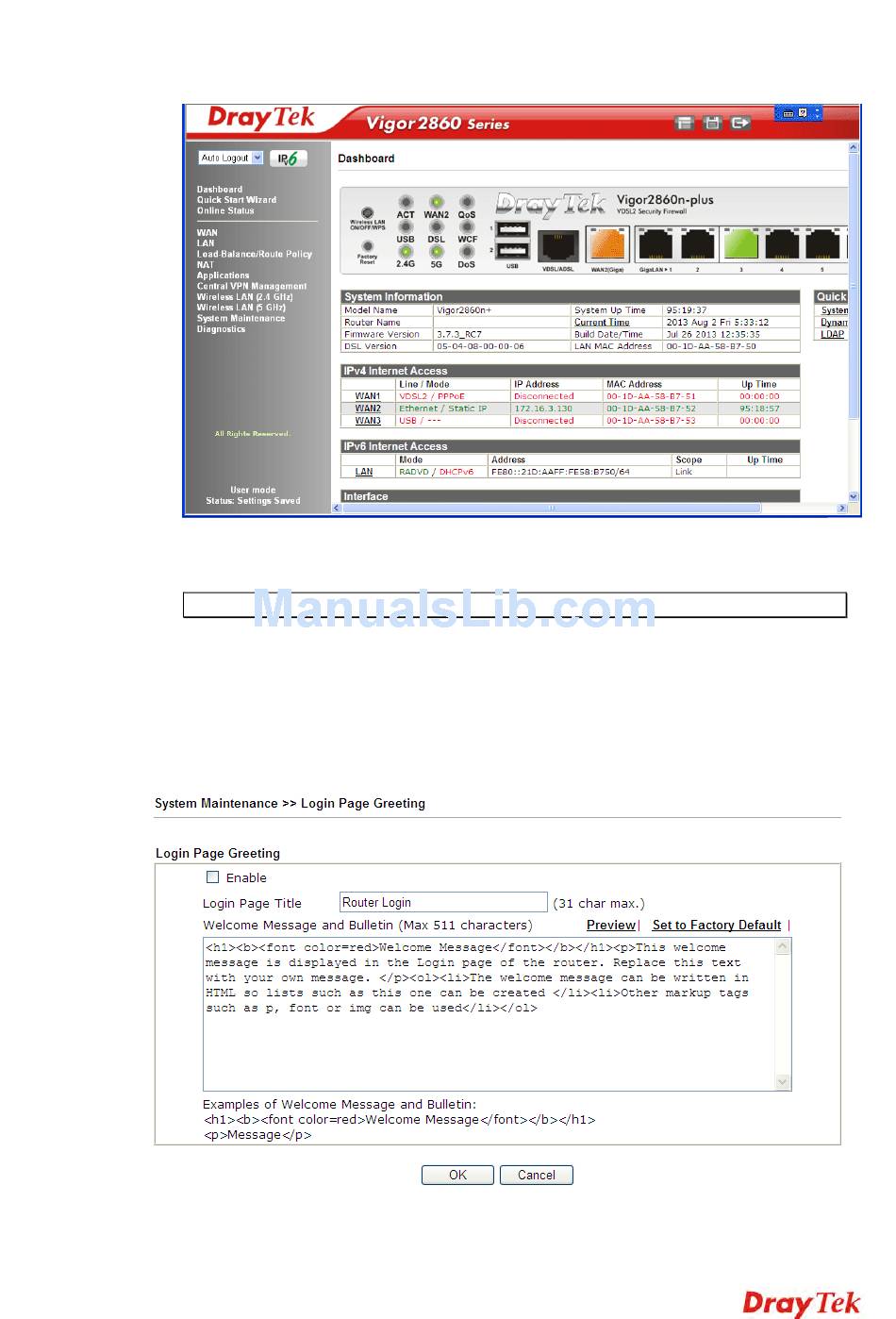Image resolution: width=896 pixels, height=1319 pixels.
Task: Expand the NAT sidebar menu
Action: point(206,265)
